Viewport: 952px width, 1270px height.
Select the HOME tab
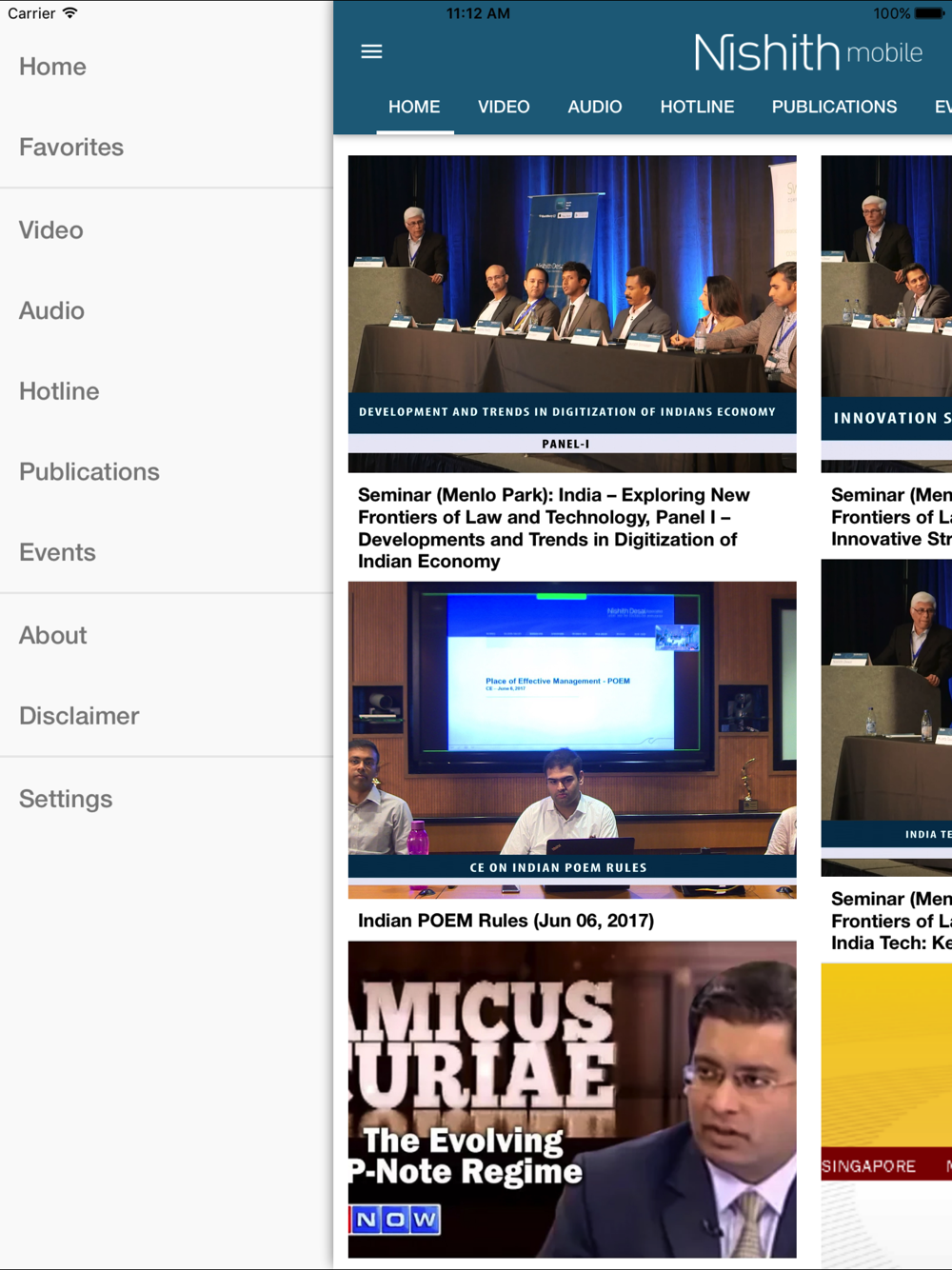pos(414,108)
